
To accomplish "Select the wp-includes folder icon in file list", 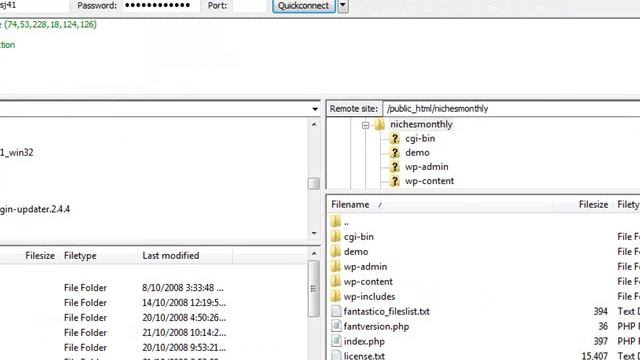I will (x=336, y=297).
